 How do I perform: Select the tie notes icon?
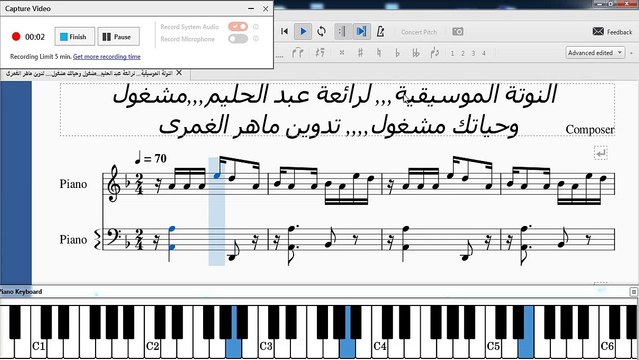298,53
